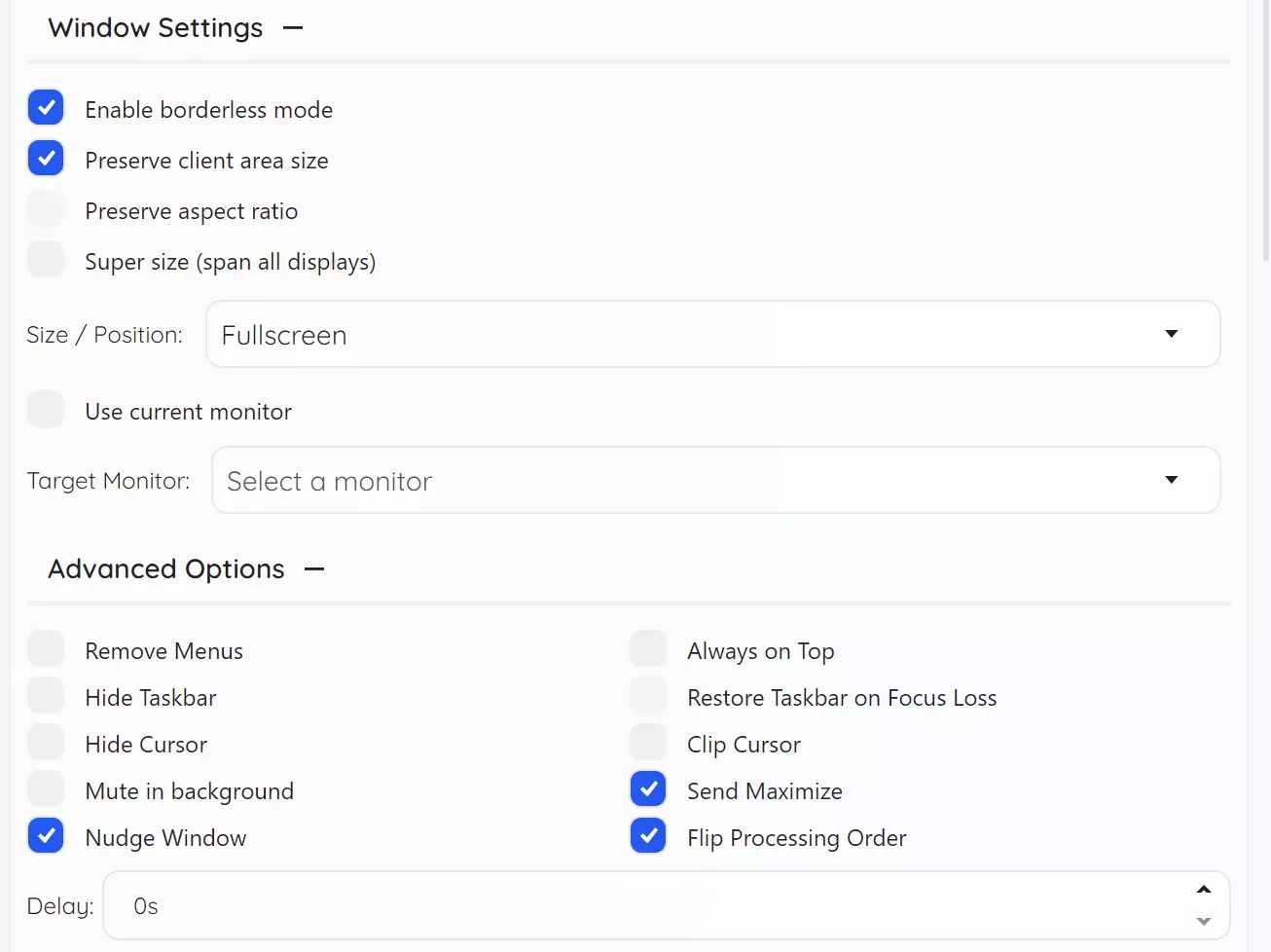Screen dimensions: 1271x952
Task: Check the Hide Taskbar option
Action: (x=46, y=696)
